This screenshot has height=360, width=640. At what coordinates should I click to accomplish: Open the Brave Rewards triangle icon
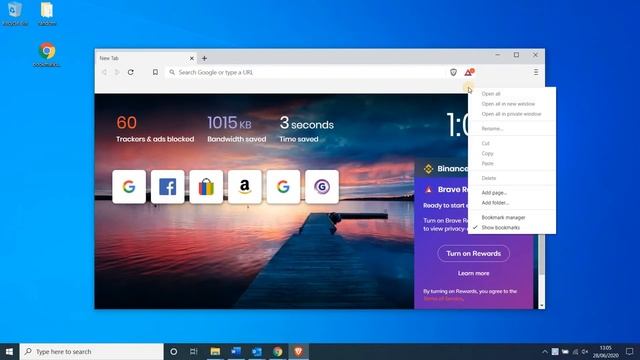(469, 72)
